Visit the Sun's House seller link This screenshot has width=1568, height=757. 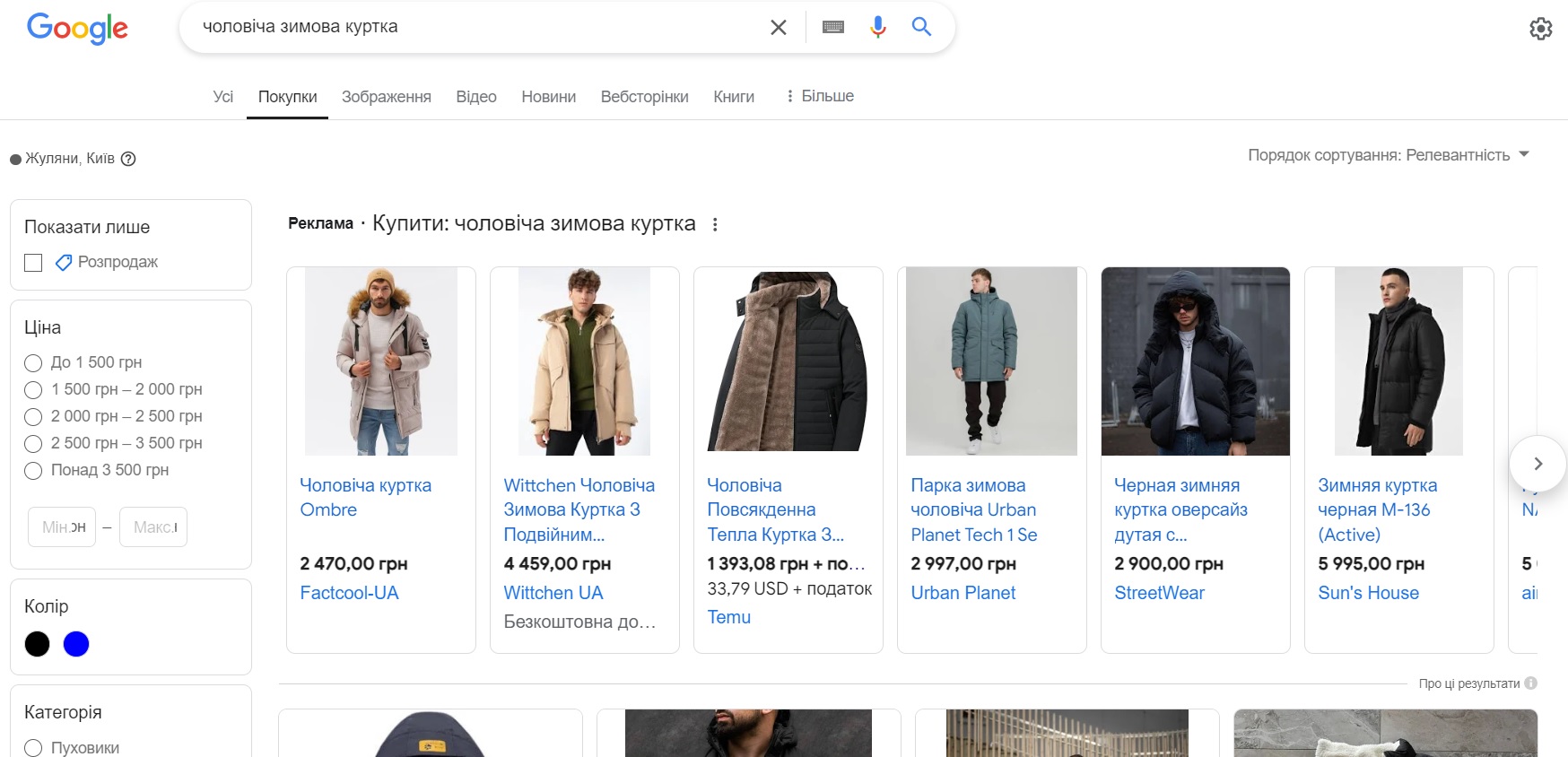(1368, 593)
